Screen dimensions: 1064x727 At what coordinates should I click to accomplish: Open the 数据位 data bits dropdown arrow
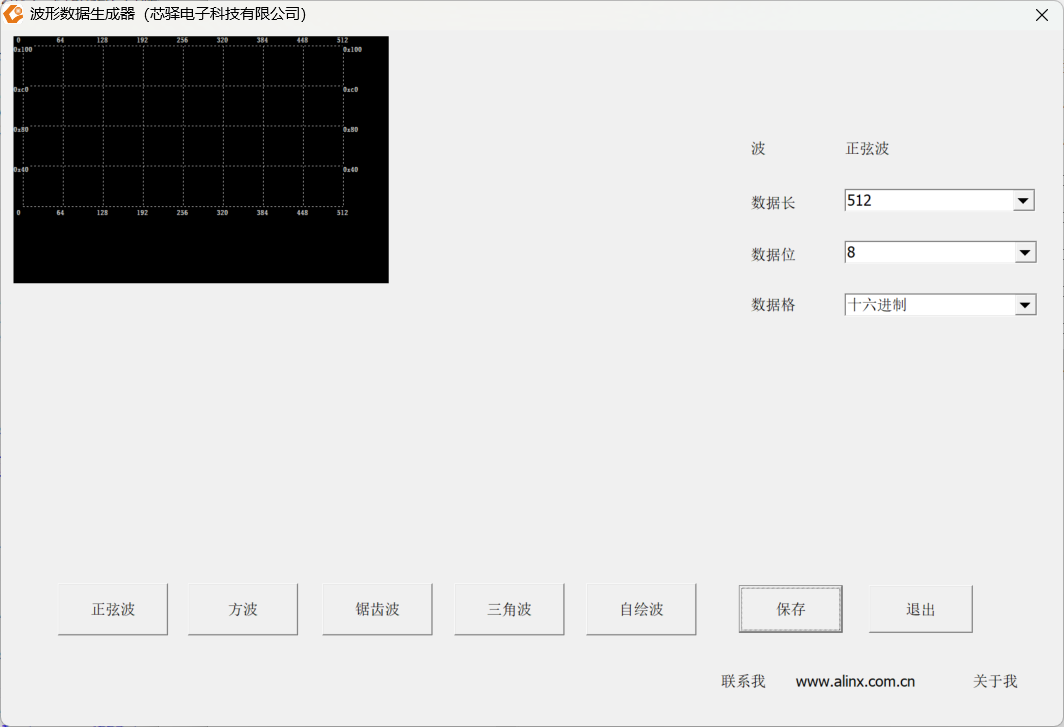1025,253
